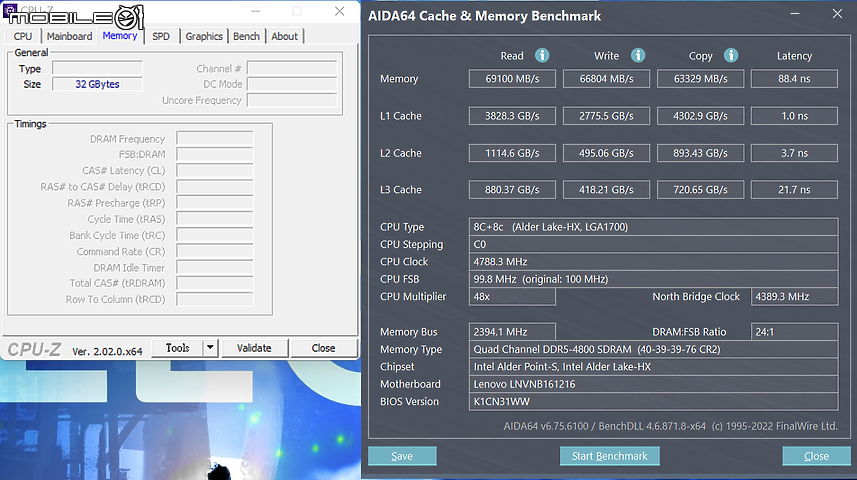Click the empty Command Rate (CR) field
857x480 pixels.
[x=215, y=251]
